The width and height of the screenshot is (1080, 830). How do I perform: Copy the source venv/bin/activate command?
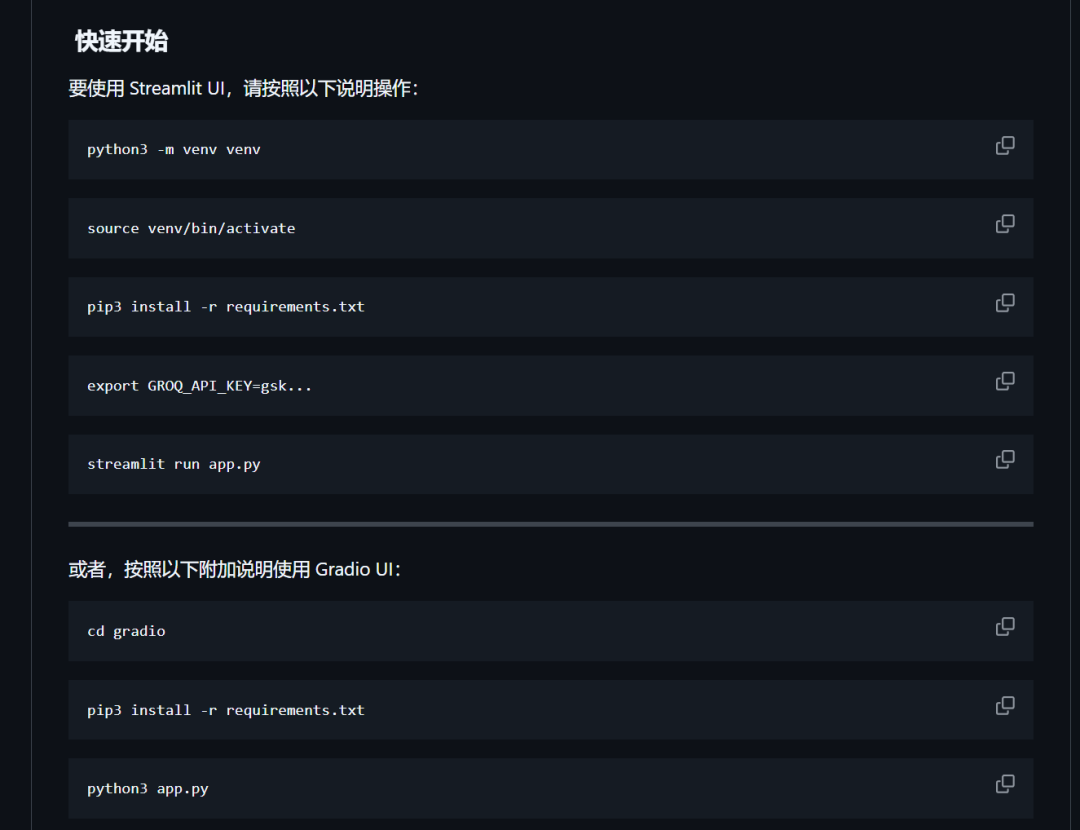1005,224
